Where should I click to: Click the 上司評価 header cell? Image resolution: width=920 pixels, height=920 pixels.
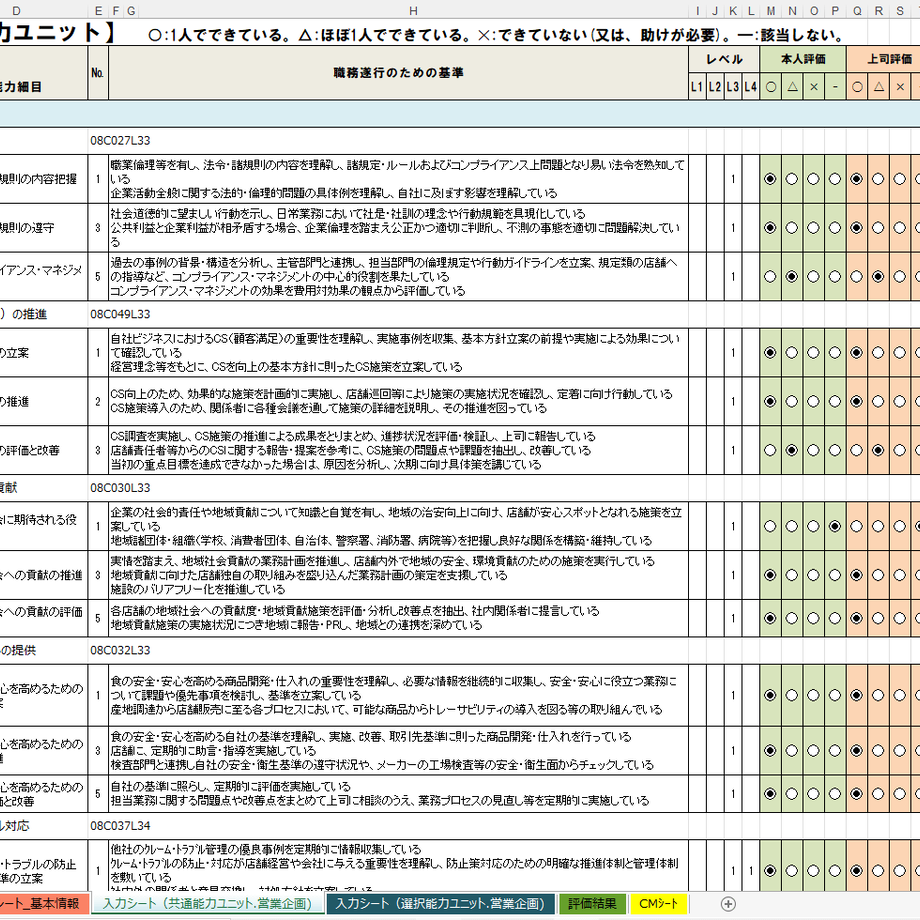click(884, 59)
